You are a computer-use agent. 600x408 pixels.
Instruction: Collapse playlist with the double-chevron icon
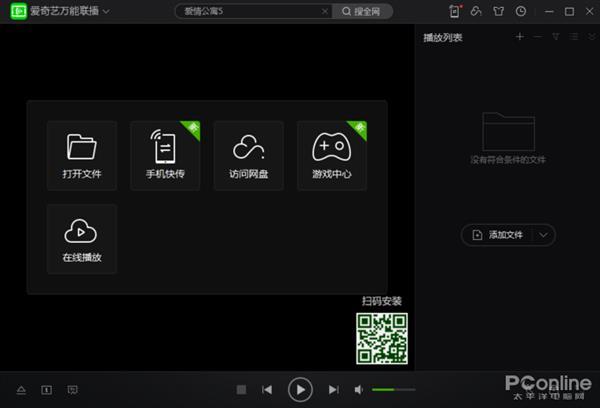point(592,37)
